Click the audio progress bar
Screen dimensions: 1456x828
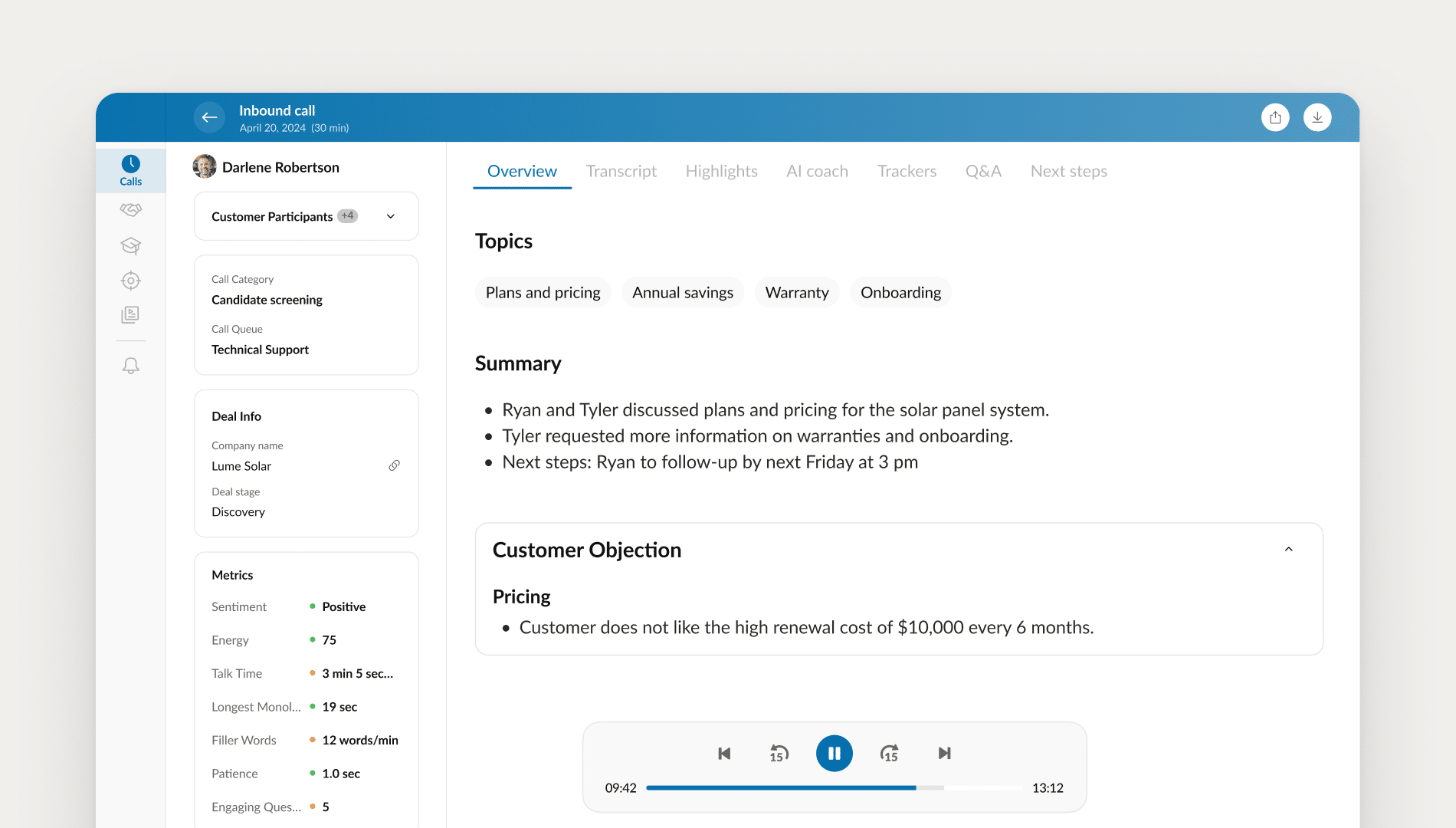tap(834, 787)
